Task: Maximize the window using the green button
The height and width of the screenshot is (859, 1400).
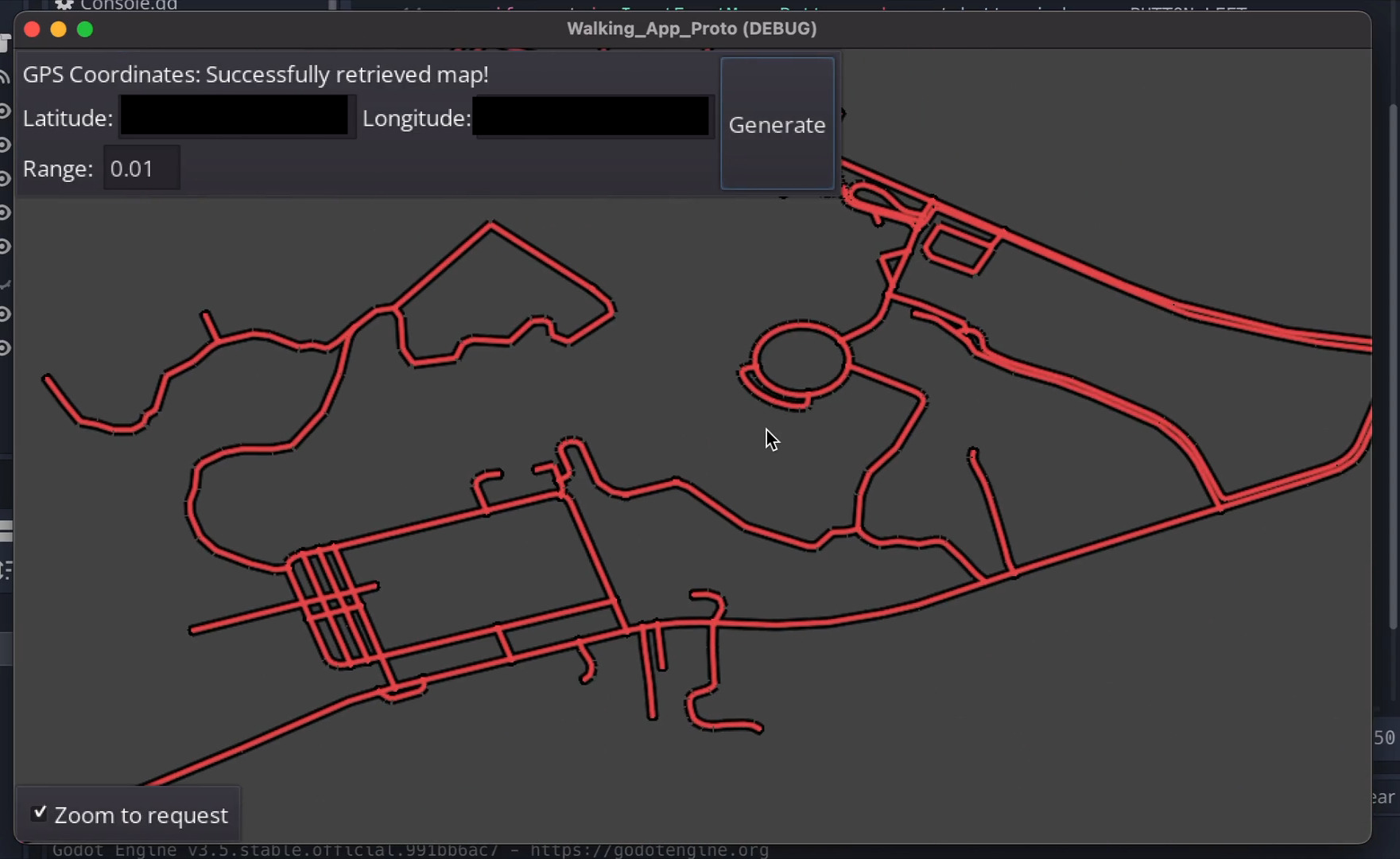Action: (85, 29)
